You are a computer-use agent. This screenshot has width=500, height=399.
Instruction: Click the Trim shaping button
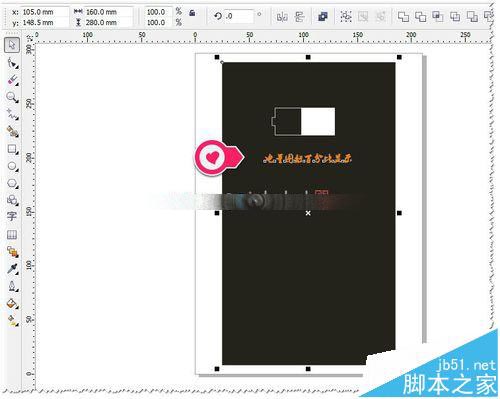[x=421, y=16]
